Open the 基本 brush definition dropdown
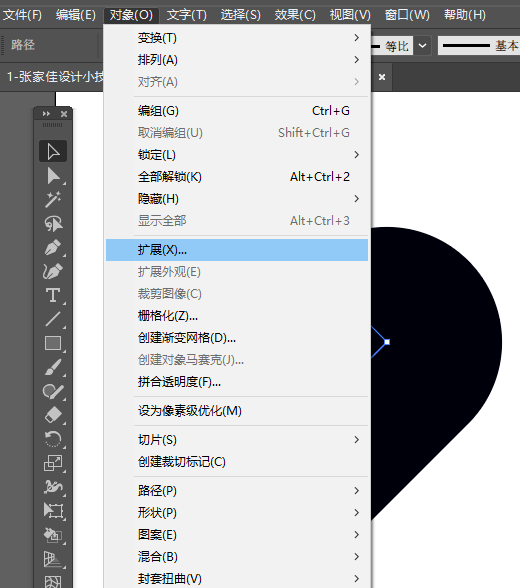 [479, 46]
